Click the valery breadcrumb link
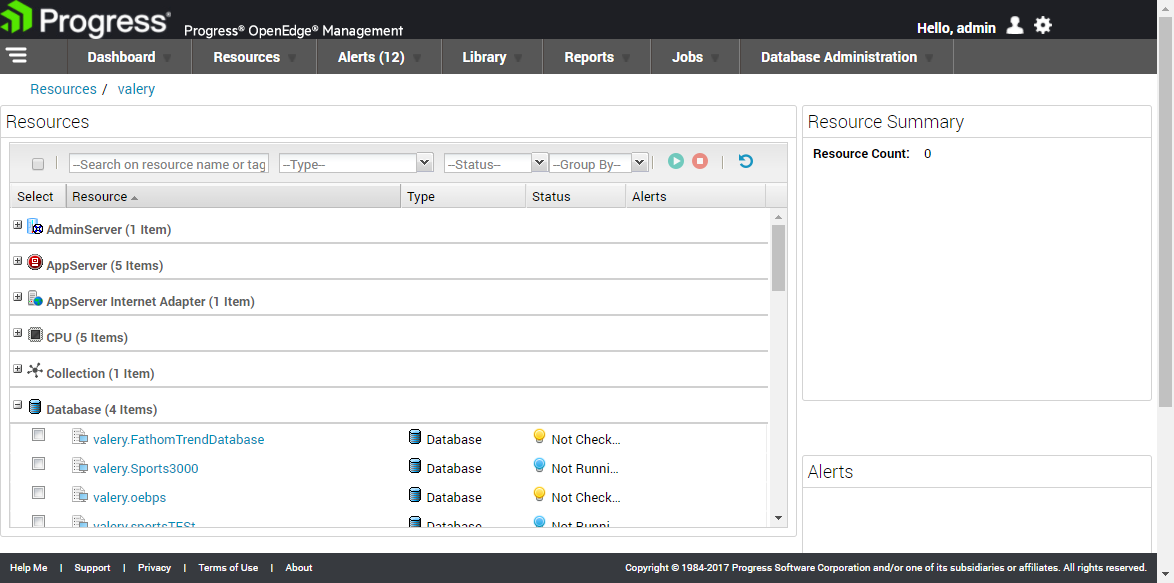This screenshot has height=583, width=1174. 136,89
